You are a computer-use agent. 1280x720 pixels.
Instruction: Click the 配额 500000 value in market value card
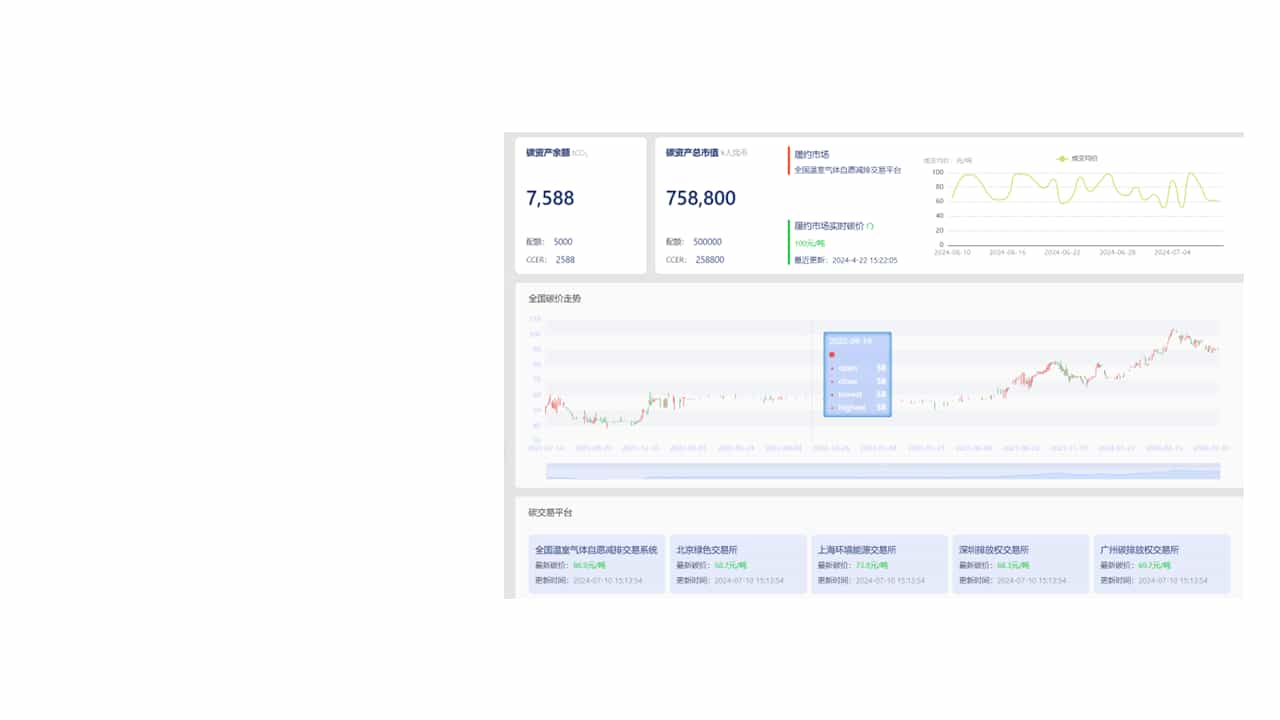click(x=707, y=242)
